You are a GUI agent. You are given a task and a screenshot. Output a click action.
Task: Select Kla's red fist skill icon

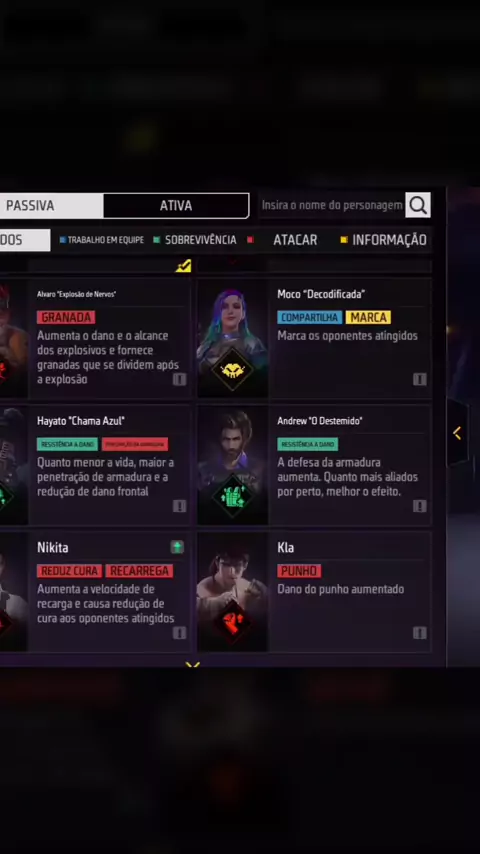pos(233,622)
